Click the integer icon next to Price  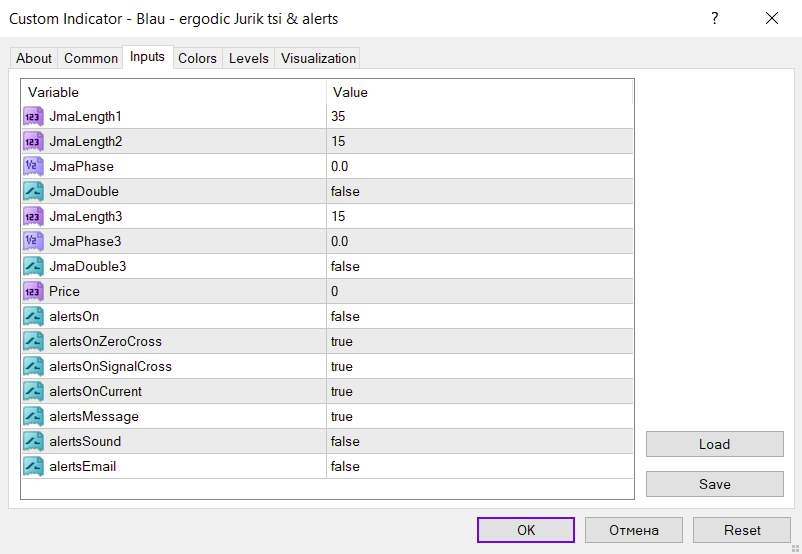33,291
